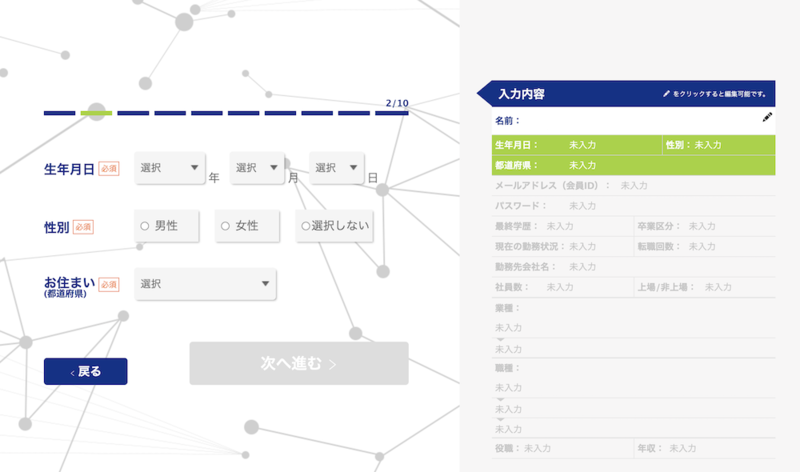Click the 性別 form label
The width and height of the screenshot is (800, 472).
click(57, 227)
